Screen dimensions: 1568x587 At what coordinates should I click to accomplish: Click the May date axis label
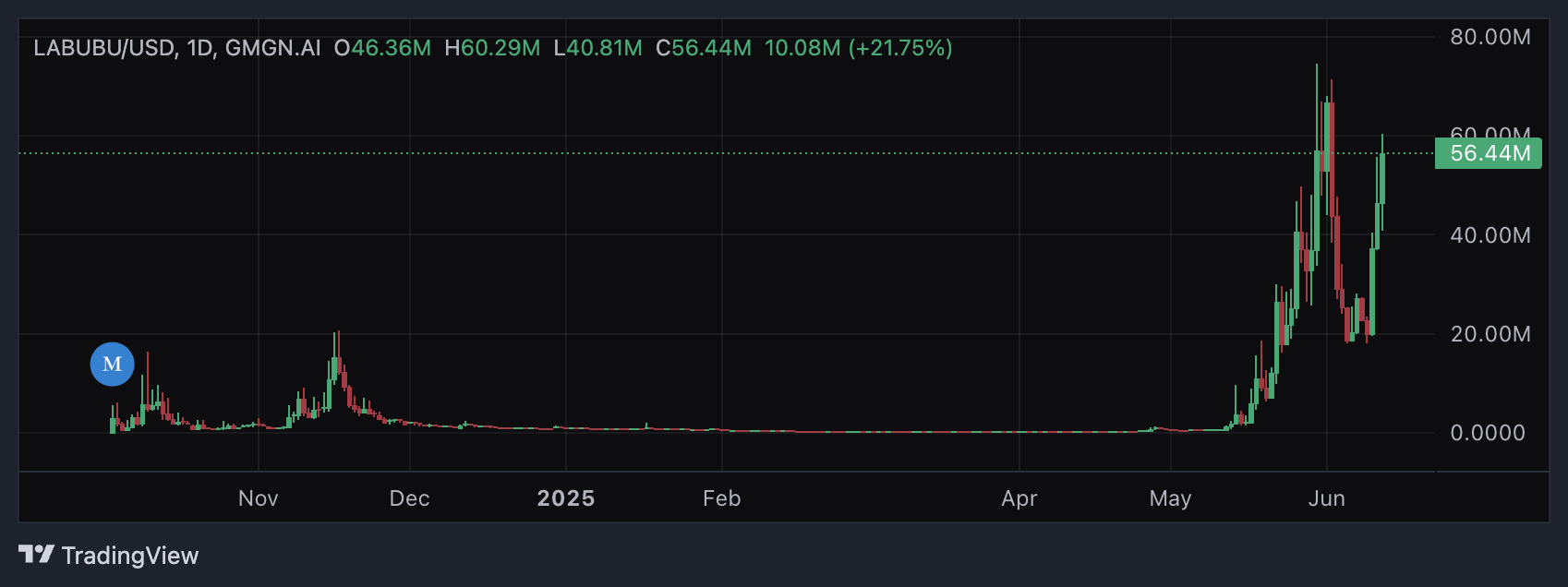(x=1171, y=498)
